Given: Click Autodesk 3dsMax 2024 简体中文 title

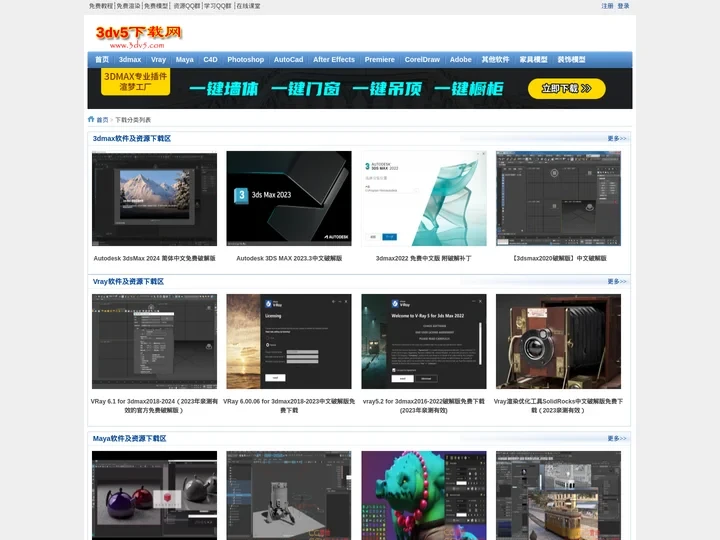Looking at the screenshot, I should (x=154, y=259).
